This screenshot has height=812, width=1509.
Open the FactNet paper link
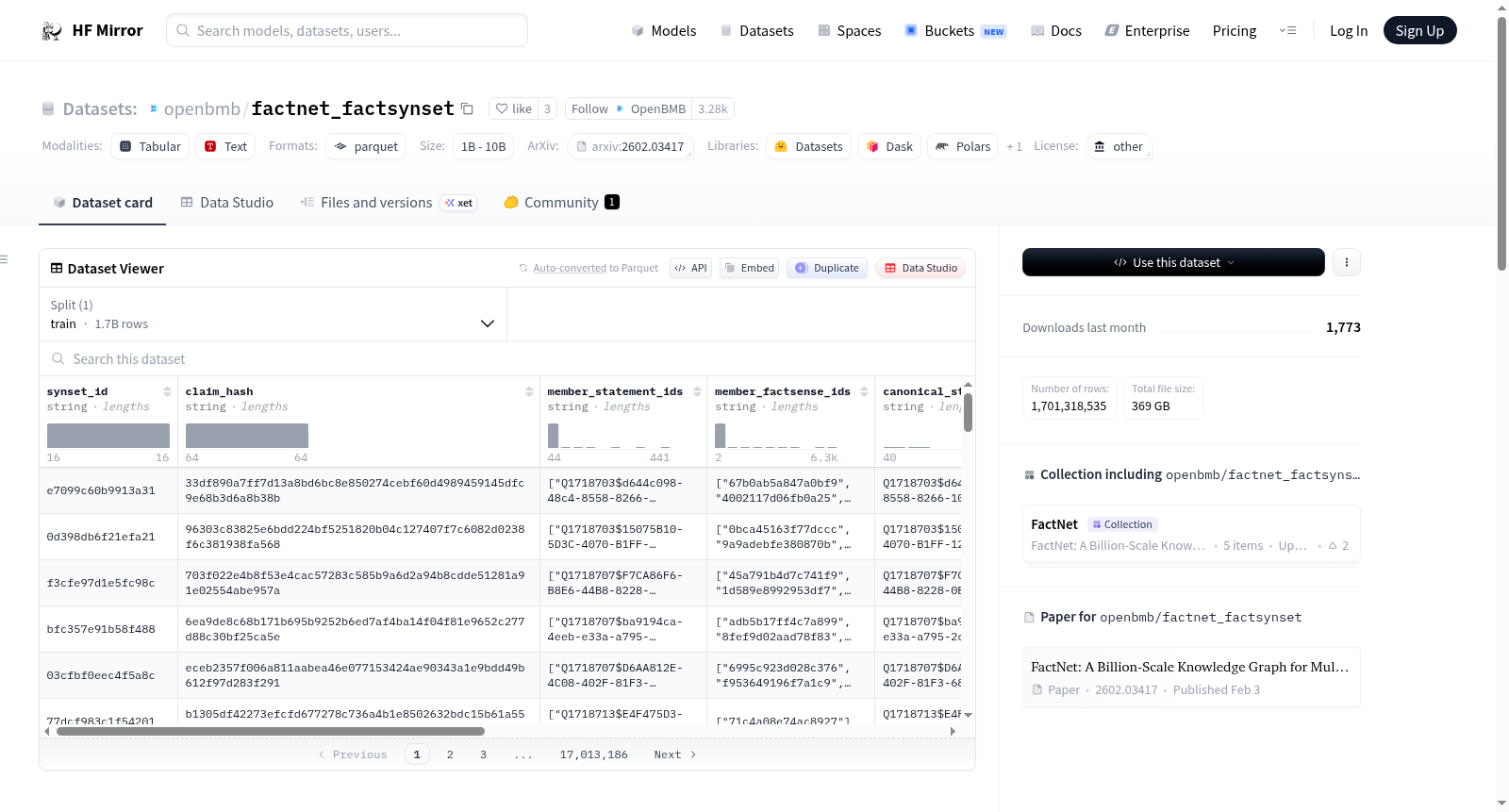1191,677
